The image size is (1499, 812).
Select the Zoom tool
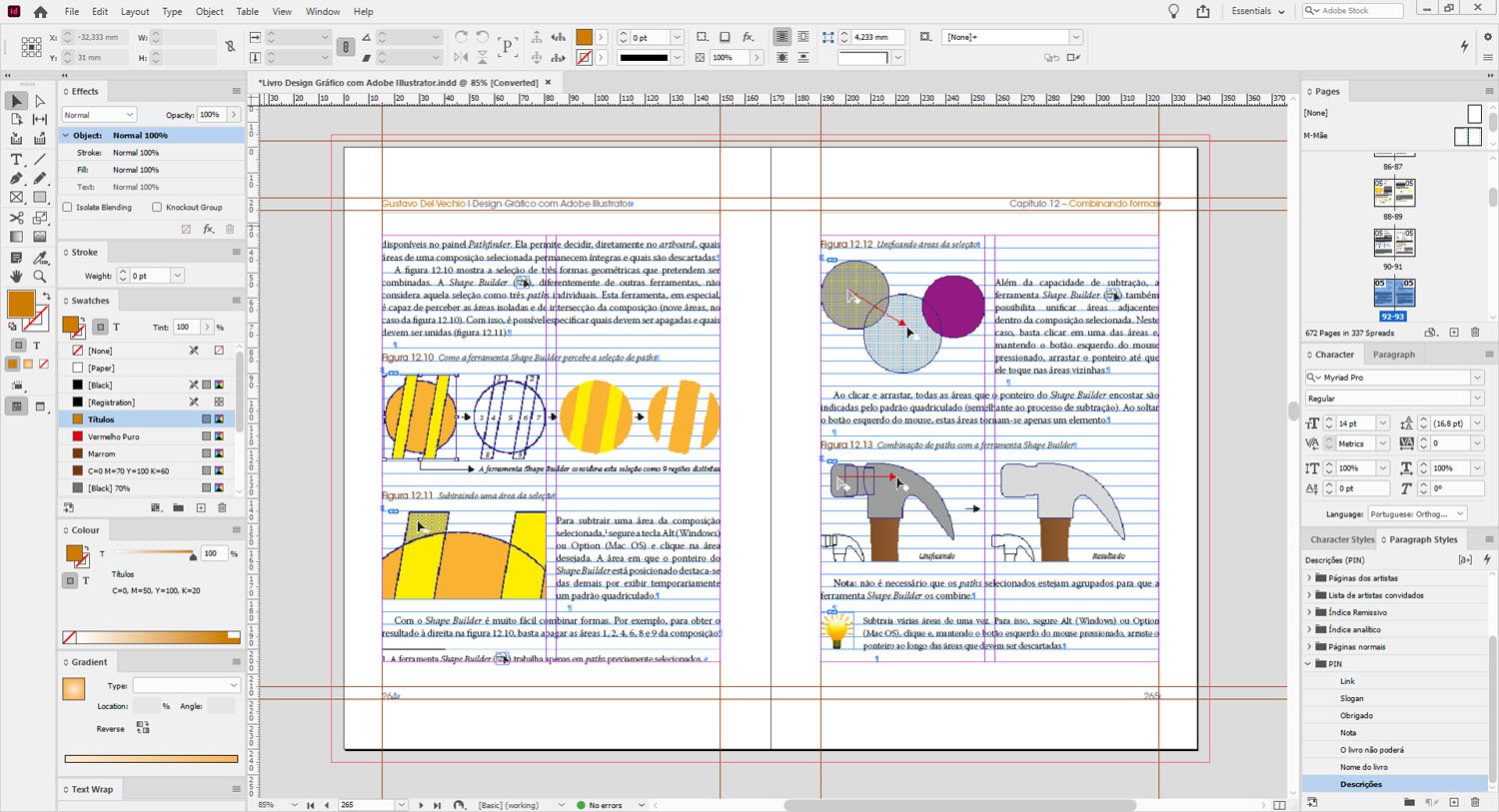tap(40, 277)
